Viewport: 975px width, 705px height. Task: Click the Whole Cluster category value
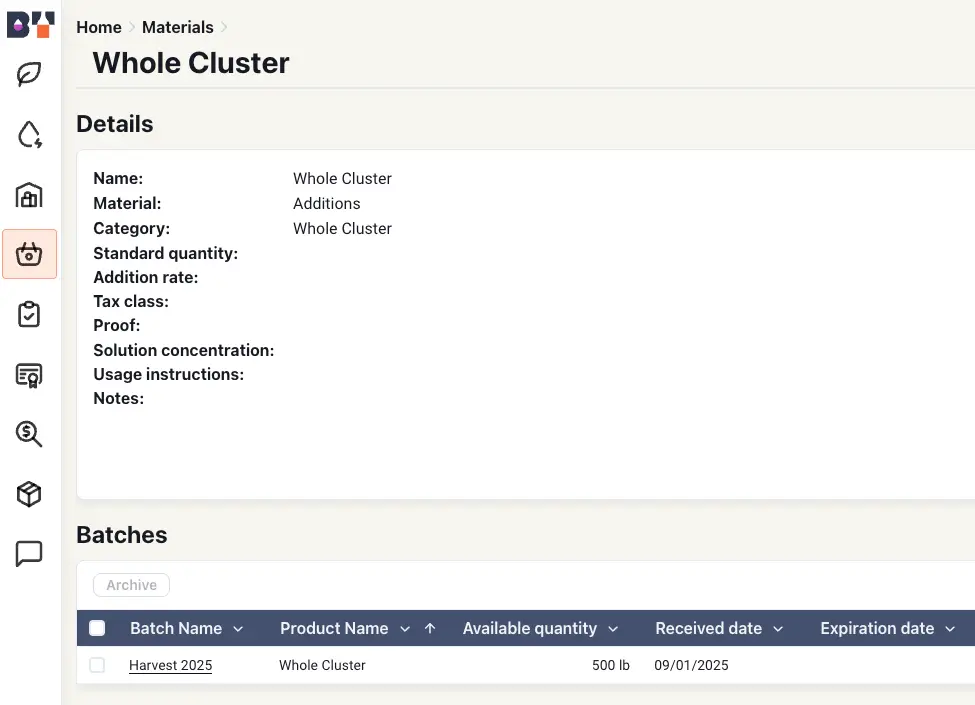(342, 228)
